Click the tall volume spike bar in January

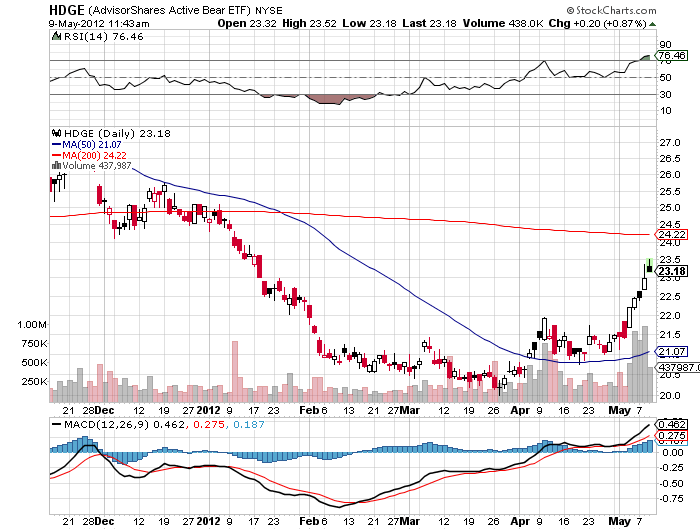click(x=235, y=371)
